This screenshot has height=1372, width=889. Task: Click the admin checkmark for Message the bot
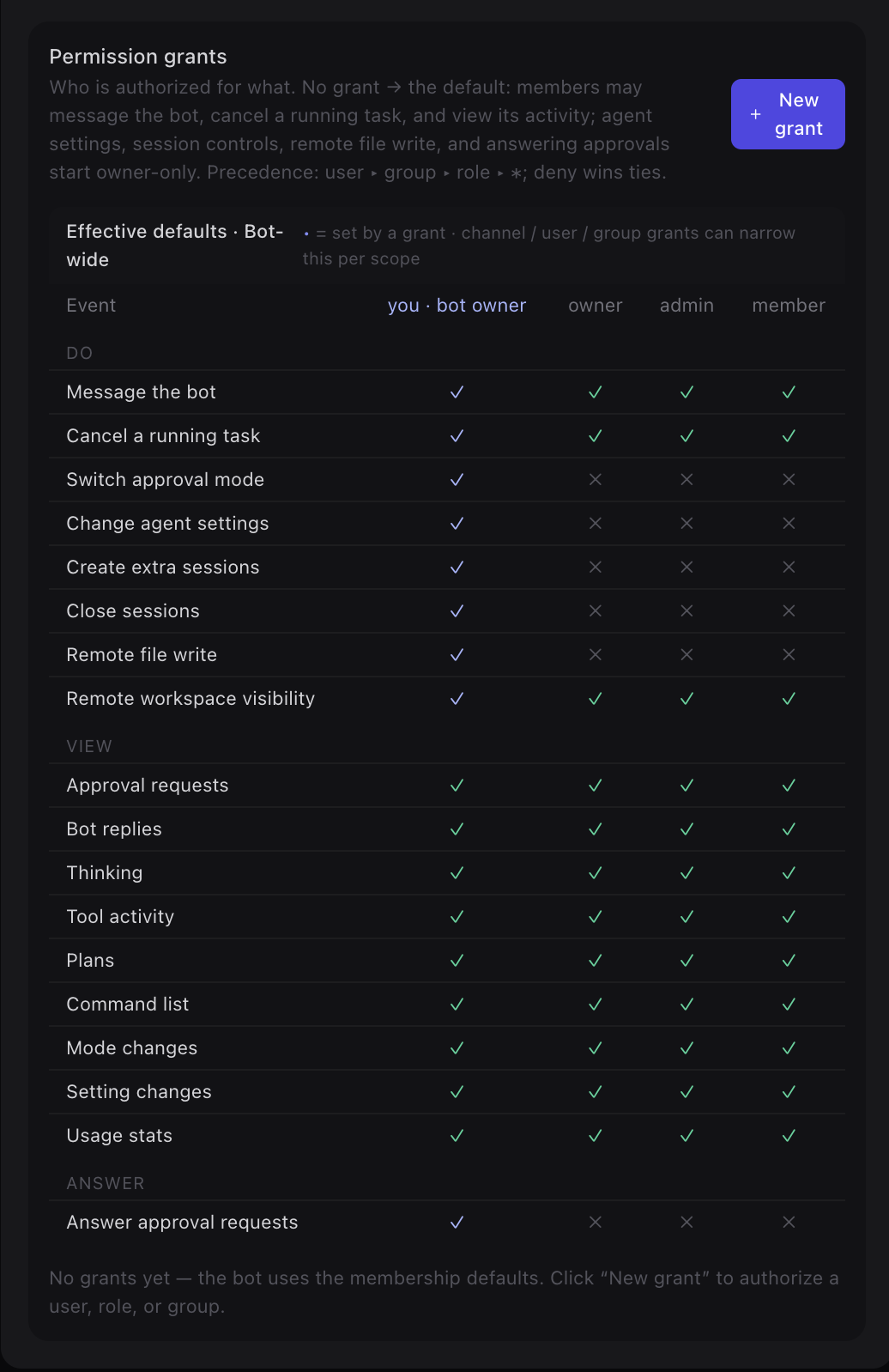pos(686,392)
